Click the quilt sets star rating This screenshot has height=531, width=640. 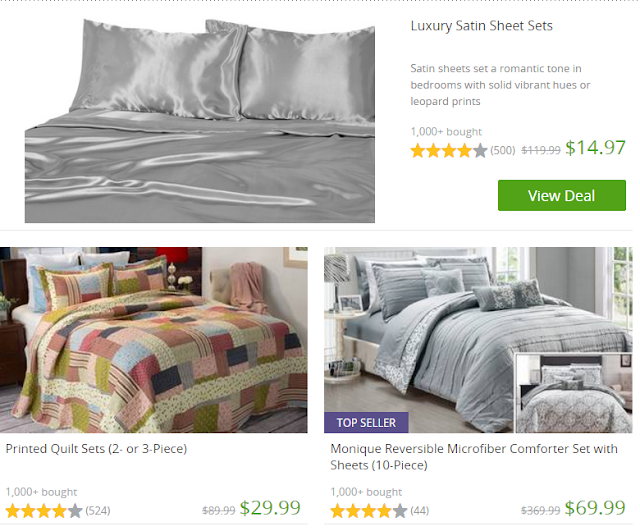click(43, 511)
